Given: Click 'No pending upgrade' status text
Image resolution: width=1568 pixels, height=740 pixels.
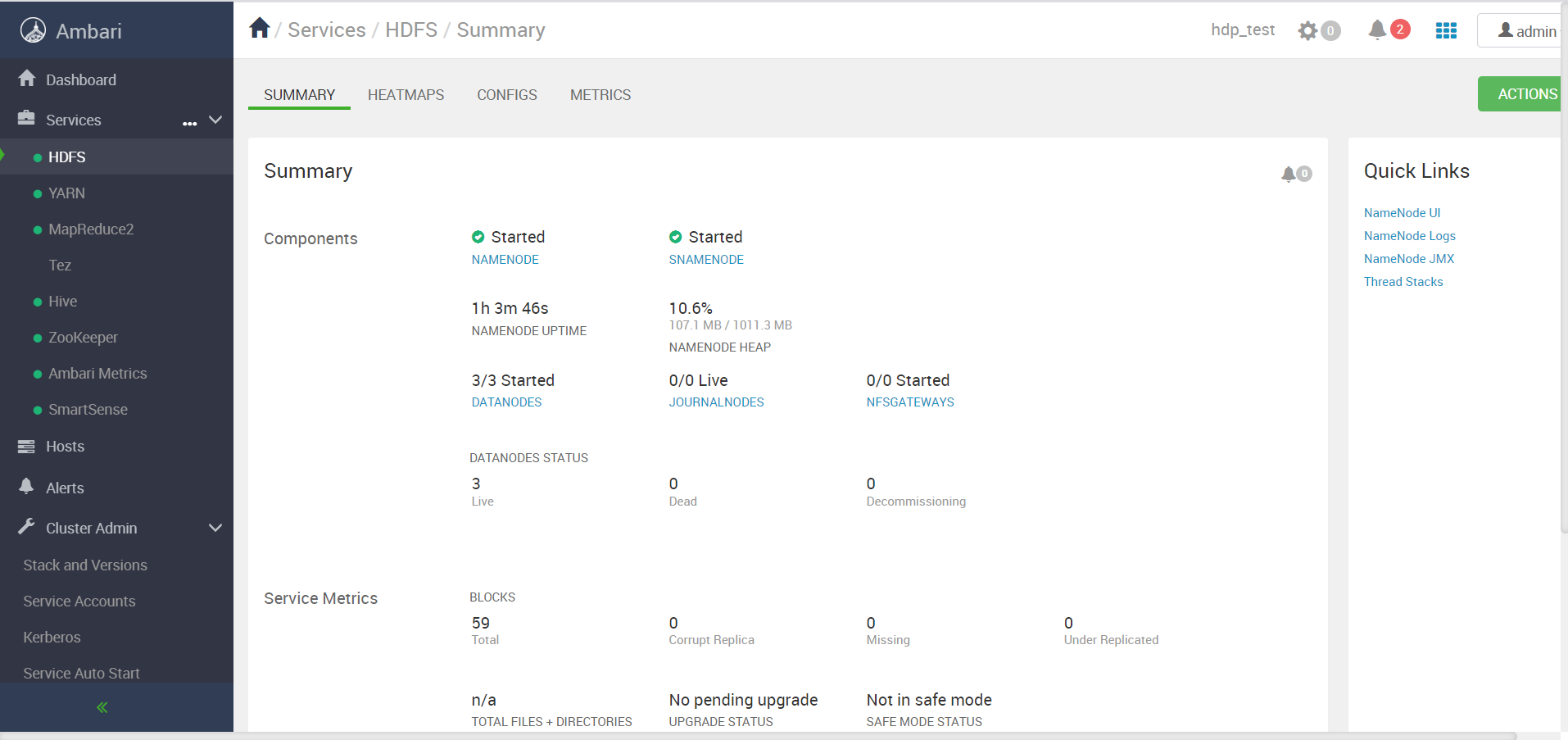Looking at the screenshot, I should 743,701.
